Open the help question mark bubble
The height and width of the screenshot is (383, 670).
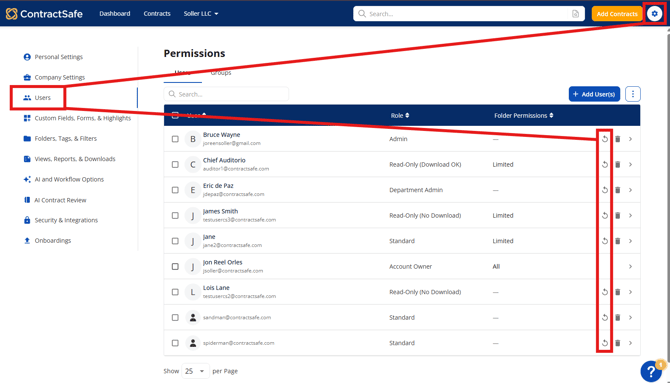coord(651,371)
